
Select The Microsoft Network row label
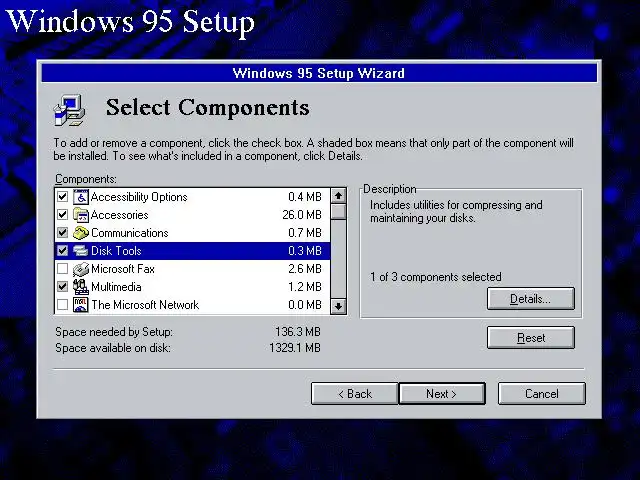pos(145,305)
